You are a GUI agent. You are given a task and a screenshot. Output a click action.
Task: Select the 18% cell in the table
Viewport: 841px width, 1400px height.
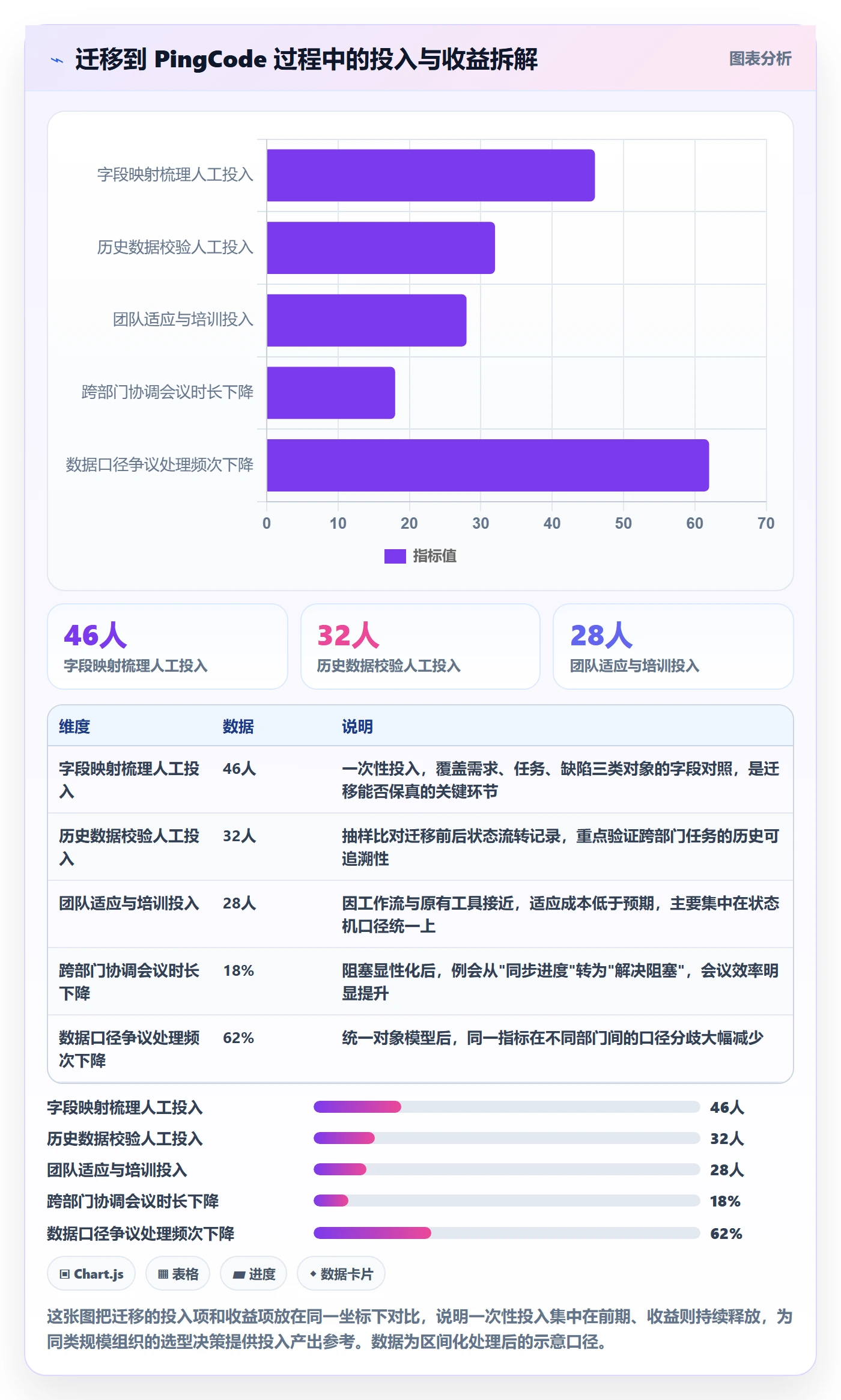[x=238, y=970]
